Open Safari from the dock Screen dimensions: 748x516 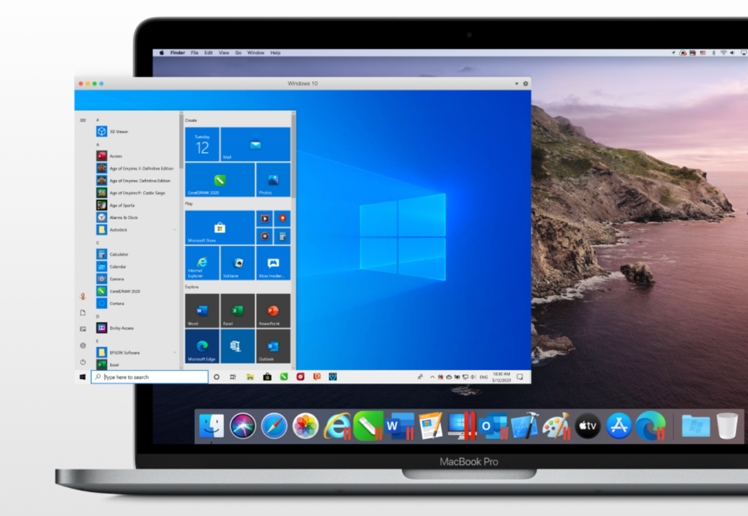pyautogui.click(x=274, y=426)
